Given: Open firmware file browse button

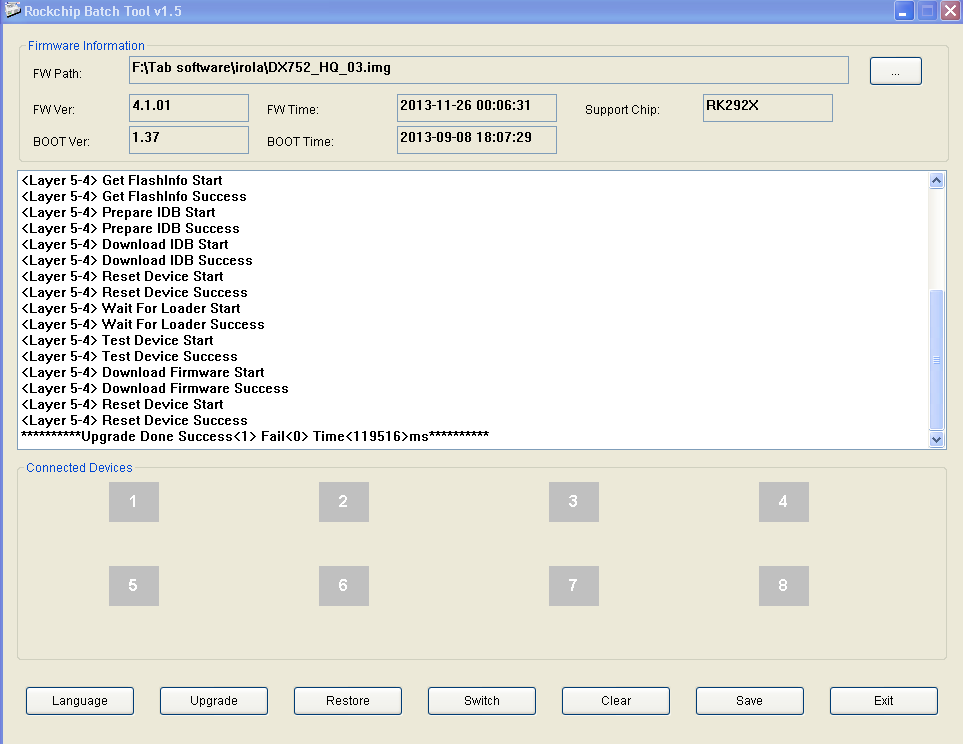Looking at the screenshot, I should 895,71.
